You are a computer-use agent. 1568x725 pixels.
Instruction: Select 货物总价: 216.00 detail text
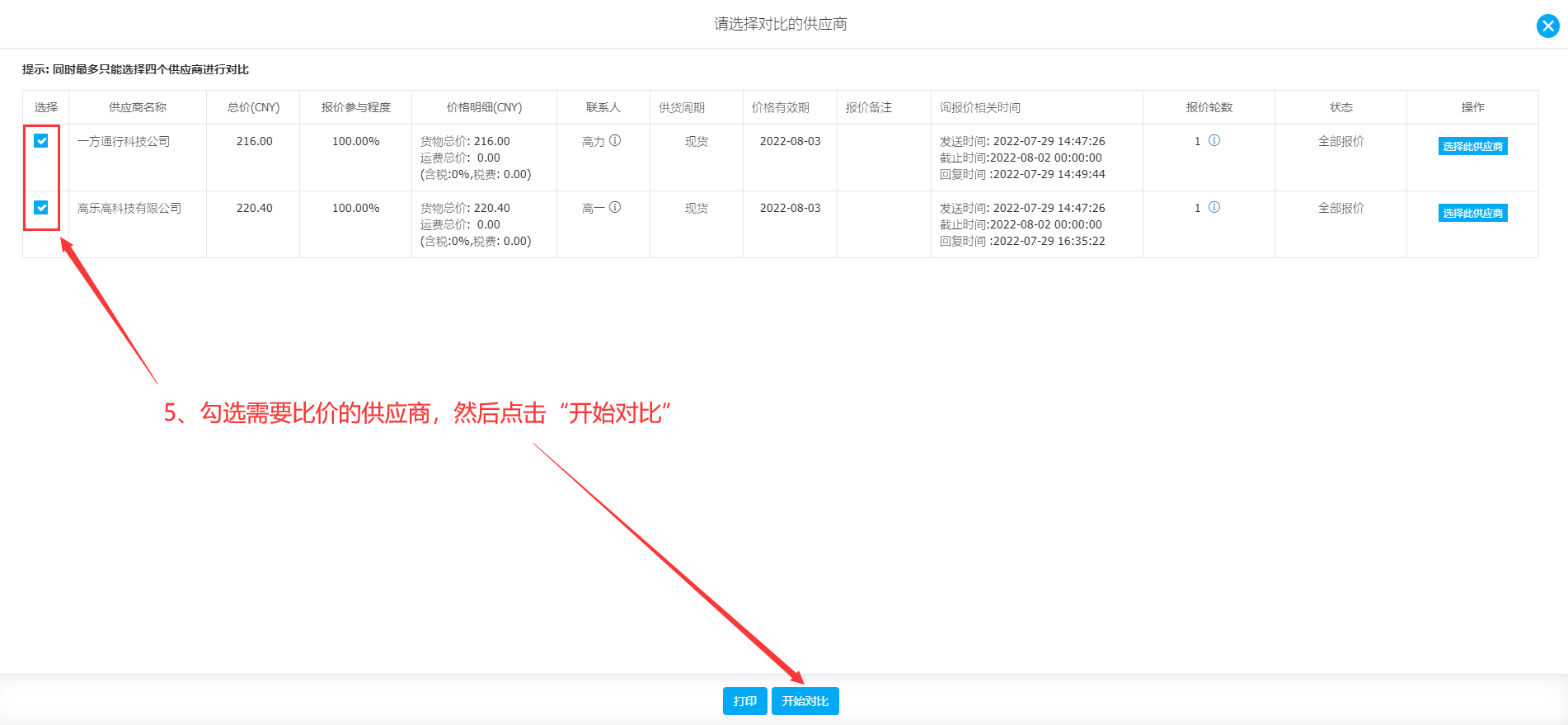465,141
